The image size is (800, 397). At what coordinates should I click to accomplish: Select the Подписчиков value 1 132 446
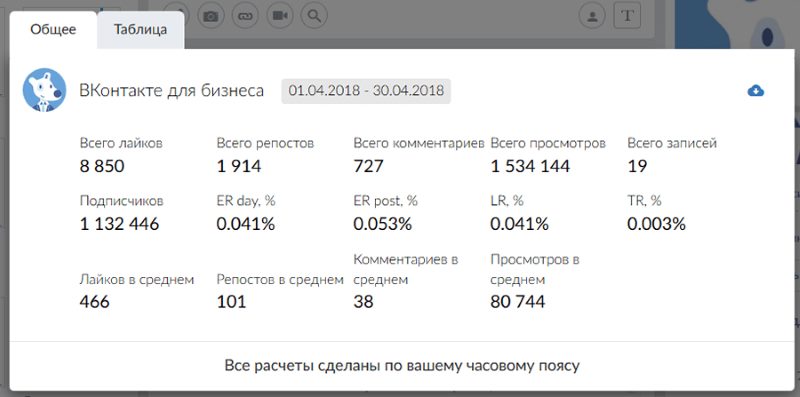tap(119, 224)
